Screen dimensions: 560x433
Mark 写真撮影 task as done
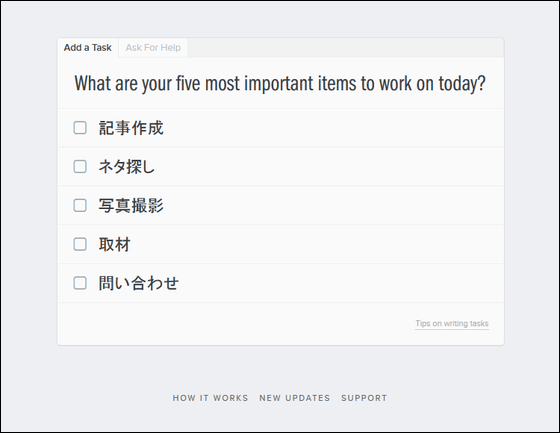pos(80,205)
